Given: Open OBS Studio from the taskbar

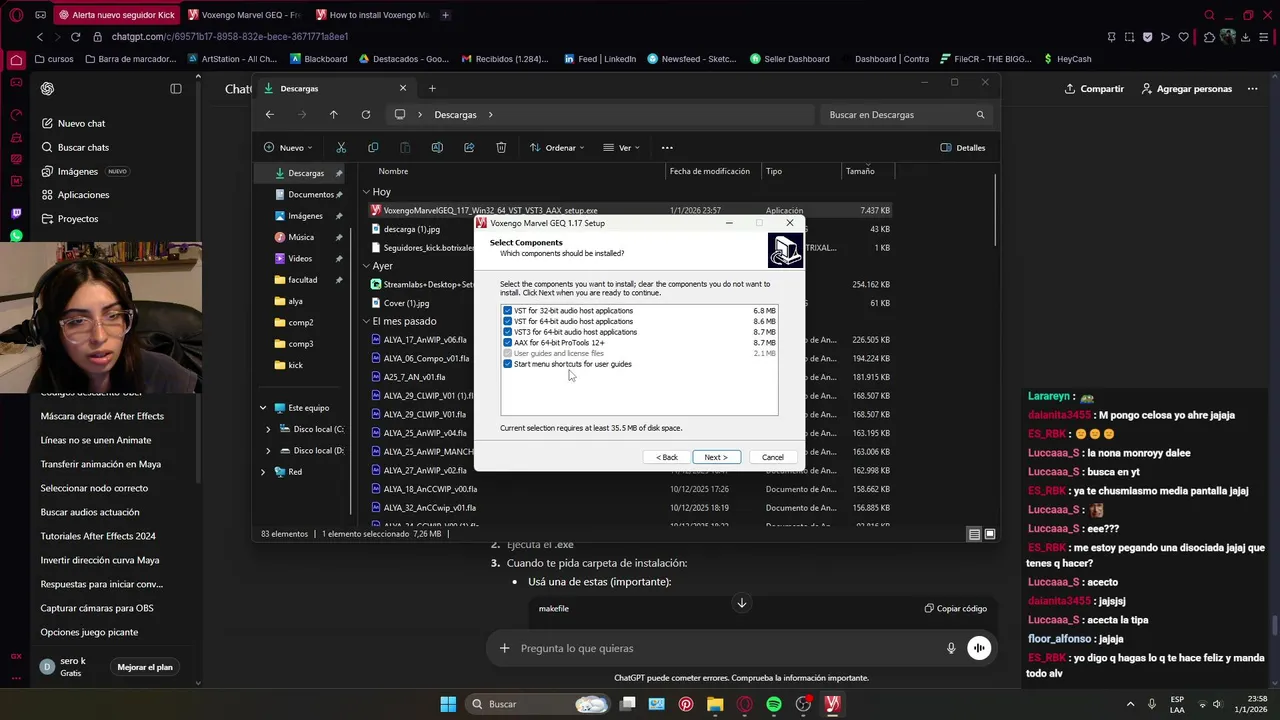Looking at the screenshot, I should [803, 704].
